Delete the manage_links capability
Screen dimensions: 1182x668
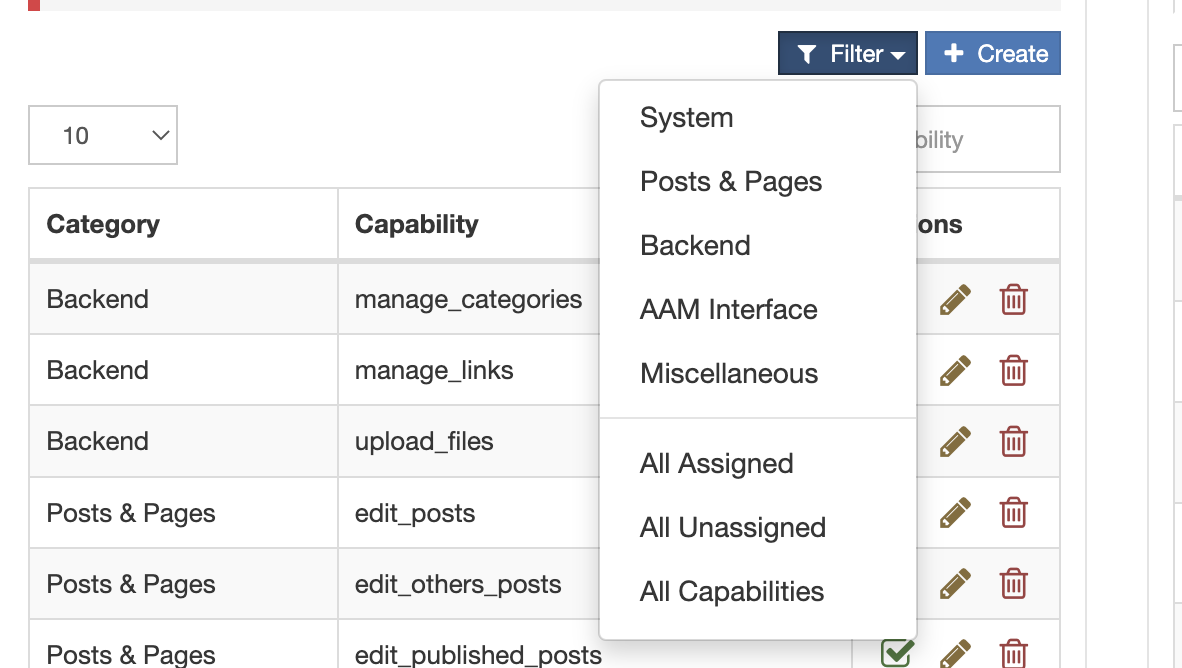[x=1013, y=370]
